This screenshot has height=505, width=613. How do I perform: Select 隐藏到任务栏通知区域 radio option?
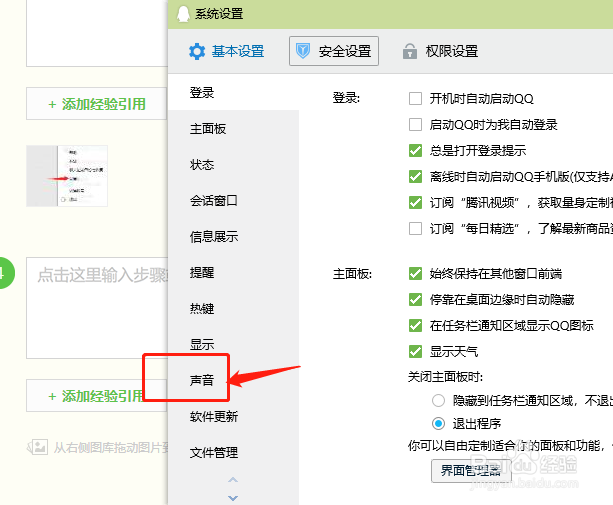click(x=438, y=400)
